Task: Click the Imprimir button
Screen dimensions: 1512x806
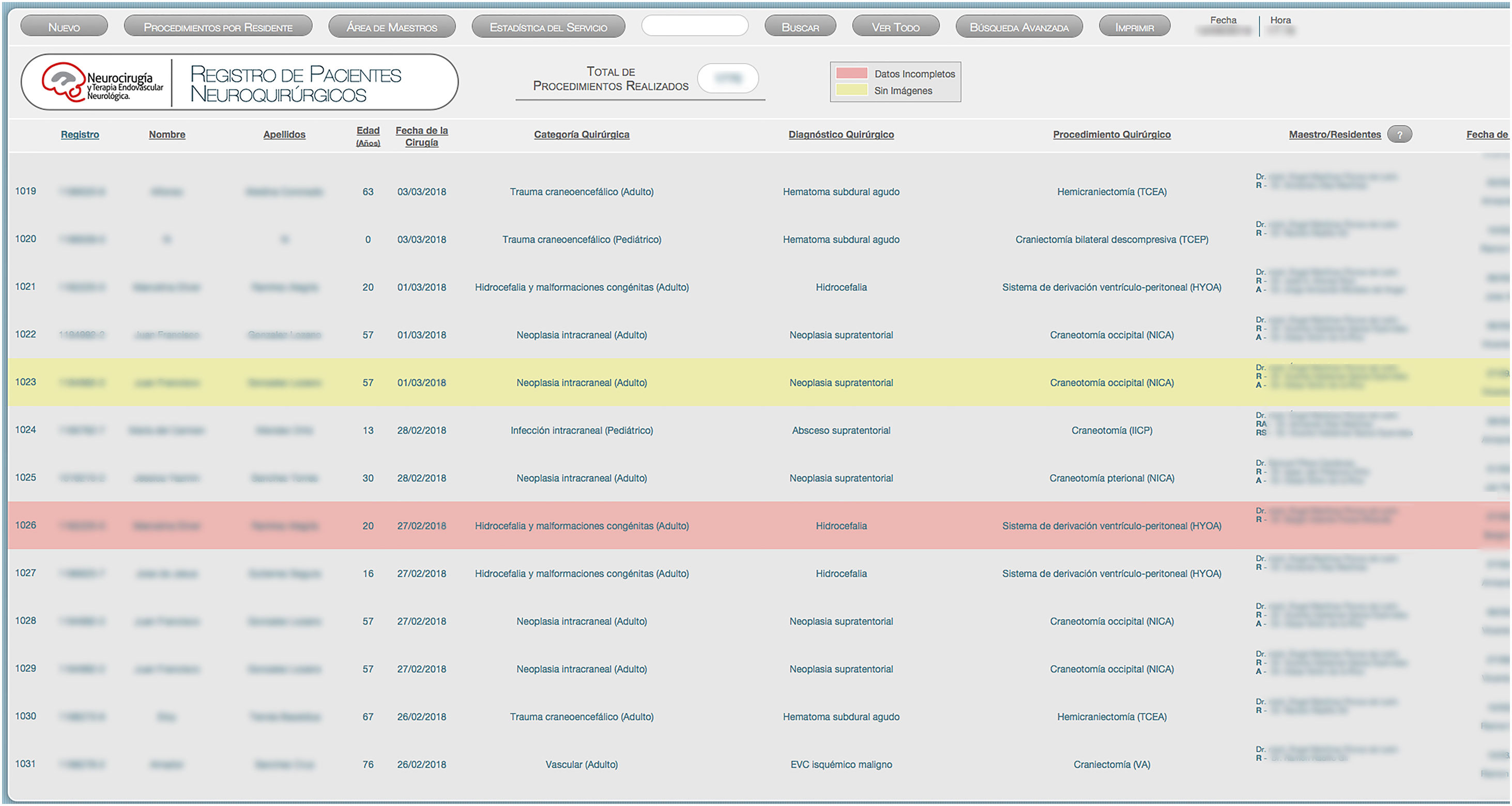Action: click(1134, 27)
